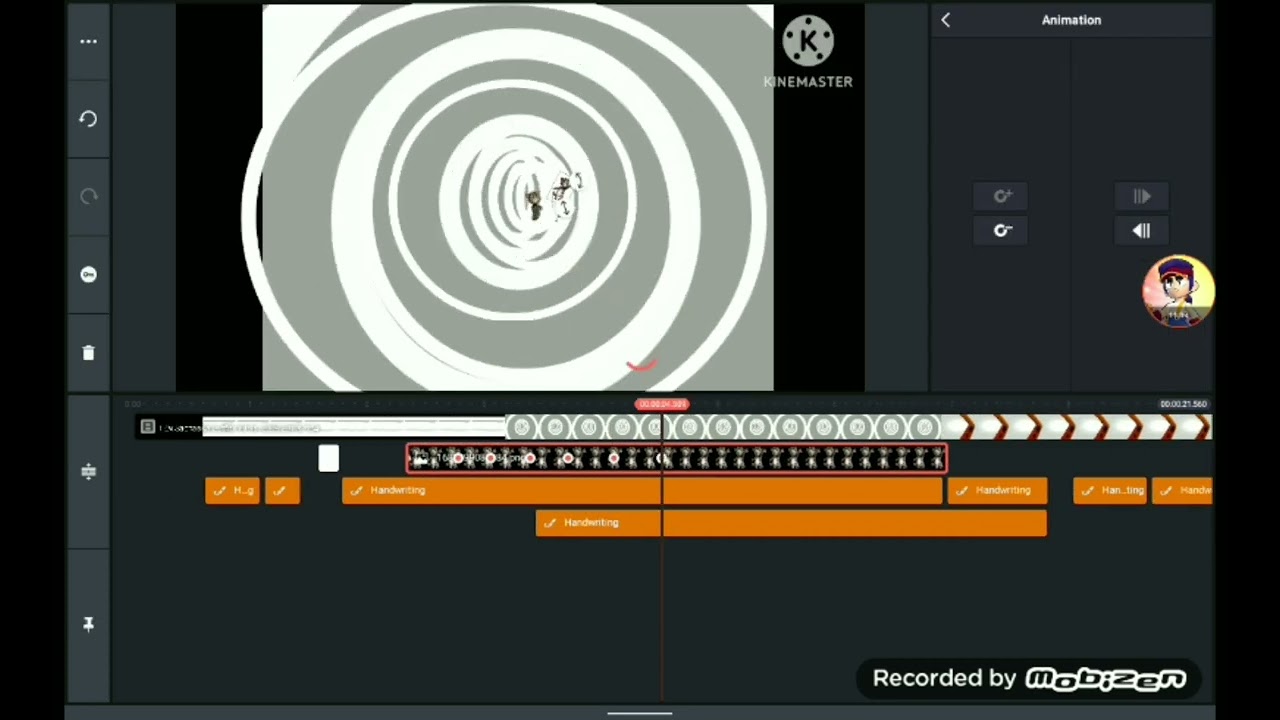Viewport: 1280px width, 720px height.
Task: Select the selected dancing-figures image layer clip
Action: pos(676,459)
